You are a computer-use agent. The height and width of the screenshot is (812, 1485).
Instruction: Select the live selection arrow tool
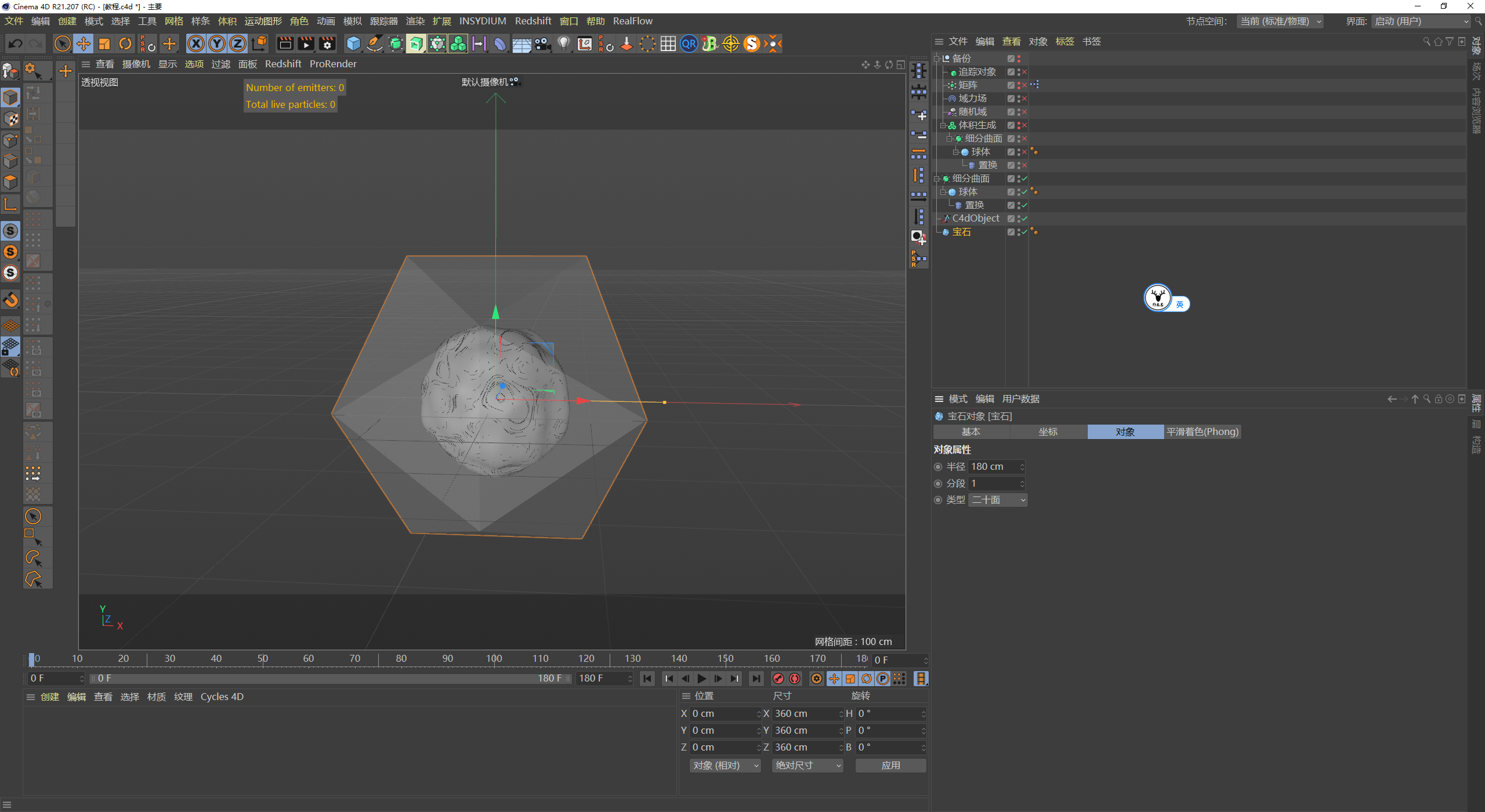pos(62,43)
